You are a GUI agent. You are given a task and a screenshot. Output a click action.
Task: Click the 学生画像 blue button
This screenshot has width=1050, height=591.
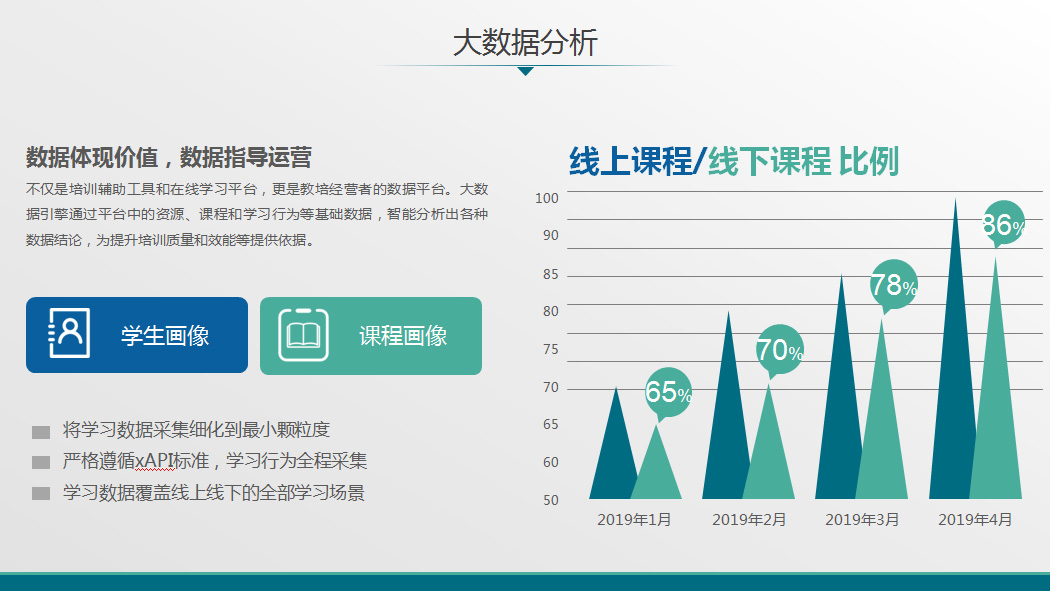coord(137,335)
